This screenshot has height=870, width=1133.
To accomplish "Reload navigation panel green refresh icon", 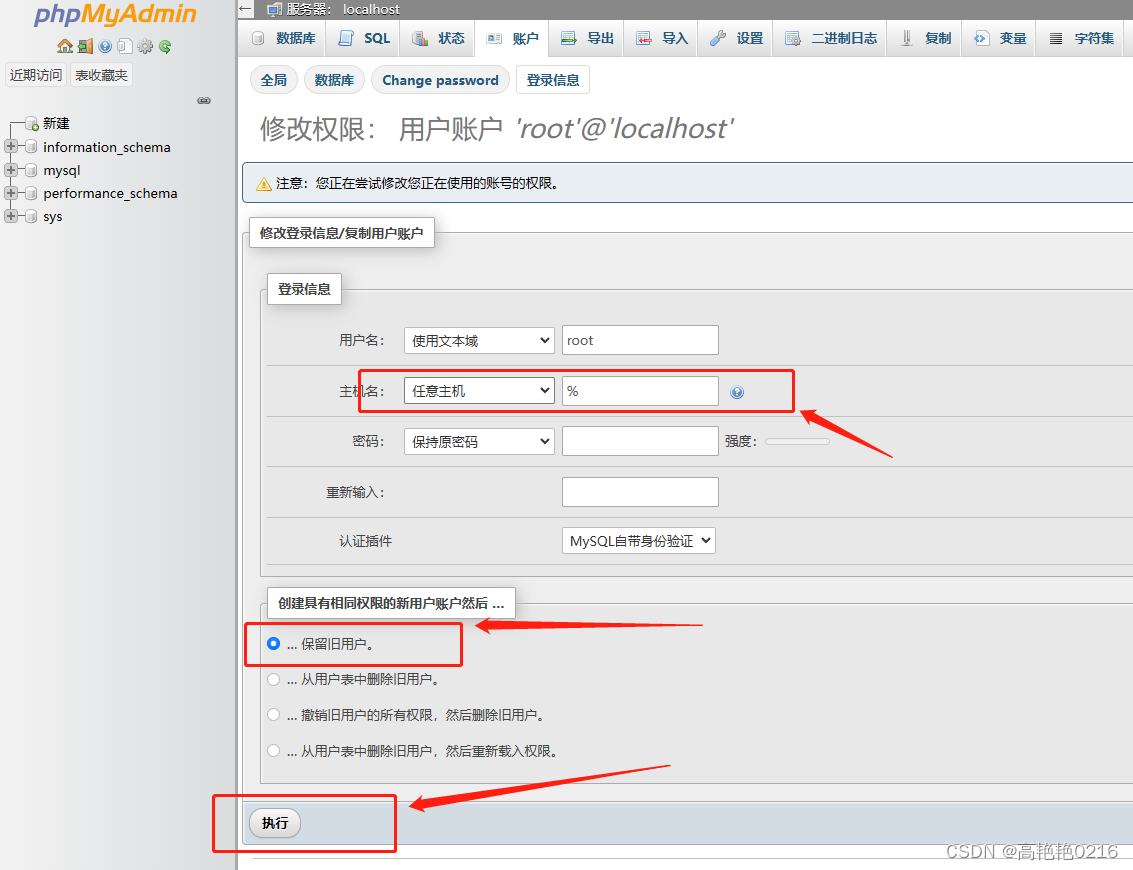I will (165, 46).
